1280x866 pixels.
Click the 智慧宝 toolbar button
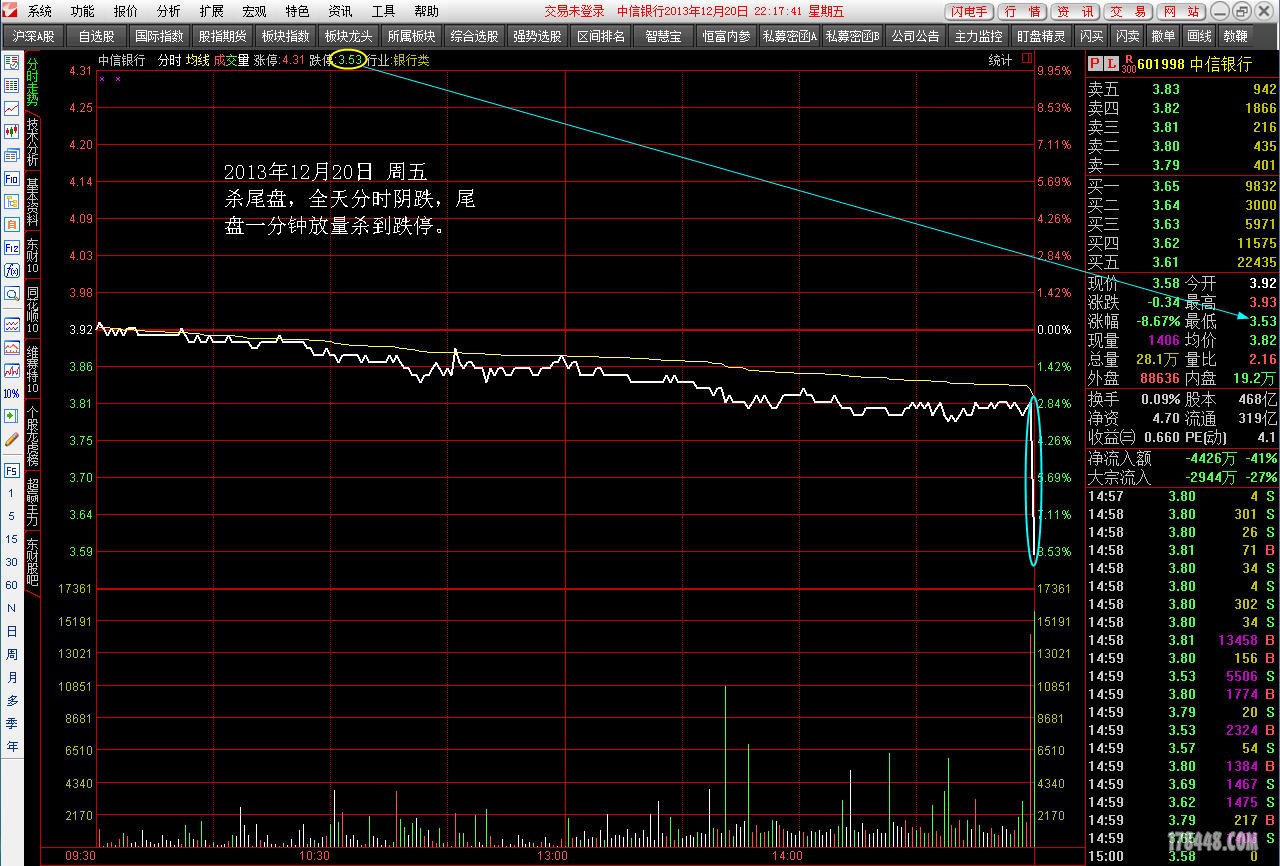pos(663,36)
